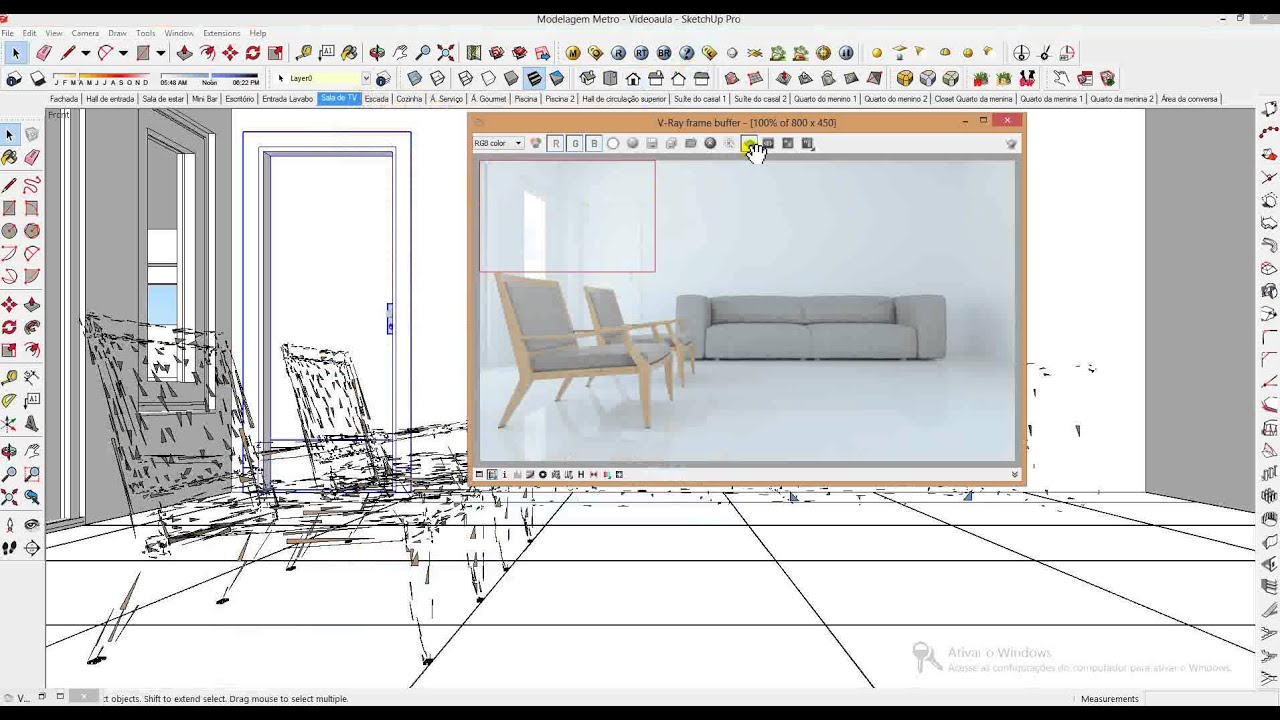Click the V-Ray RT render icon
The image size is (1280, 720).
coord(641,53)
